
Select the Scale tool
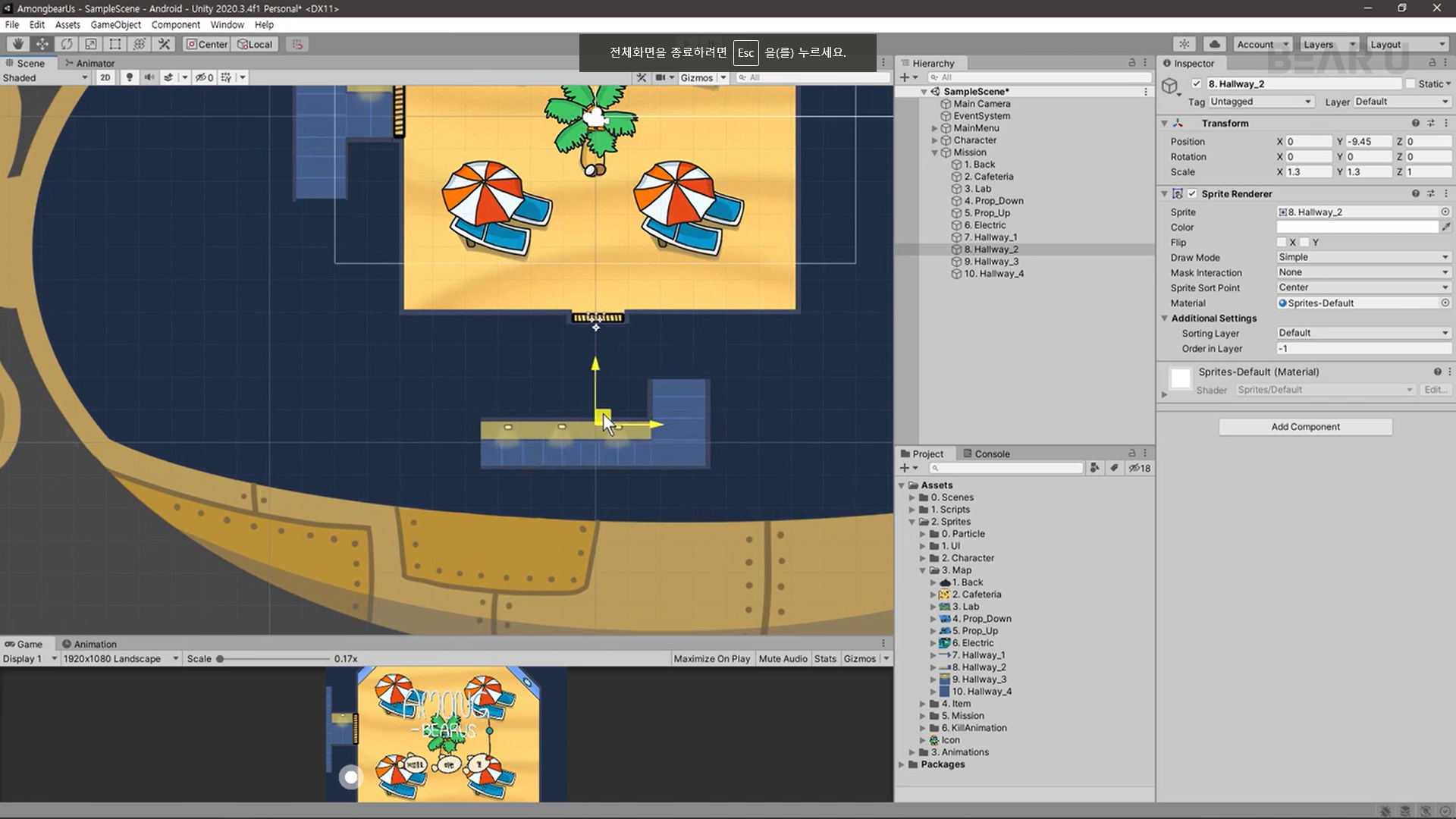[91, 44]
